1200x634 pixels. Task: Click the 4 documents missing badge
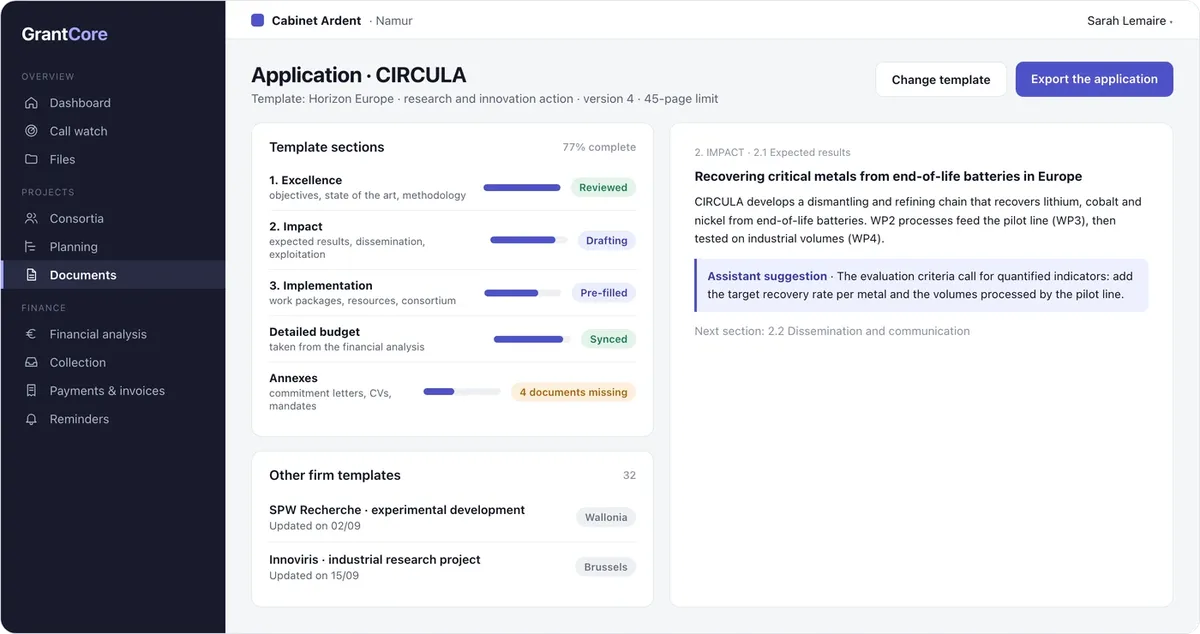(573, 392)
